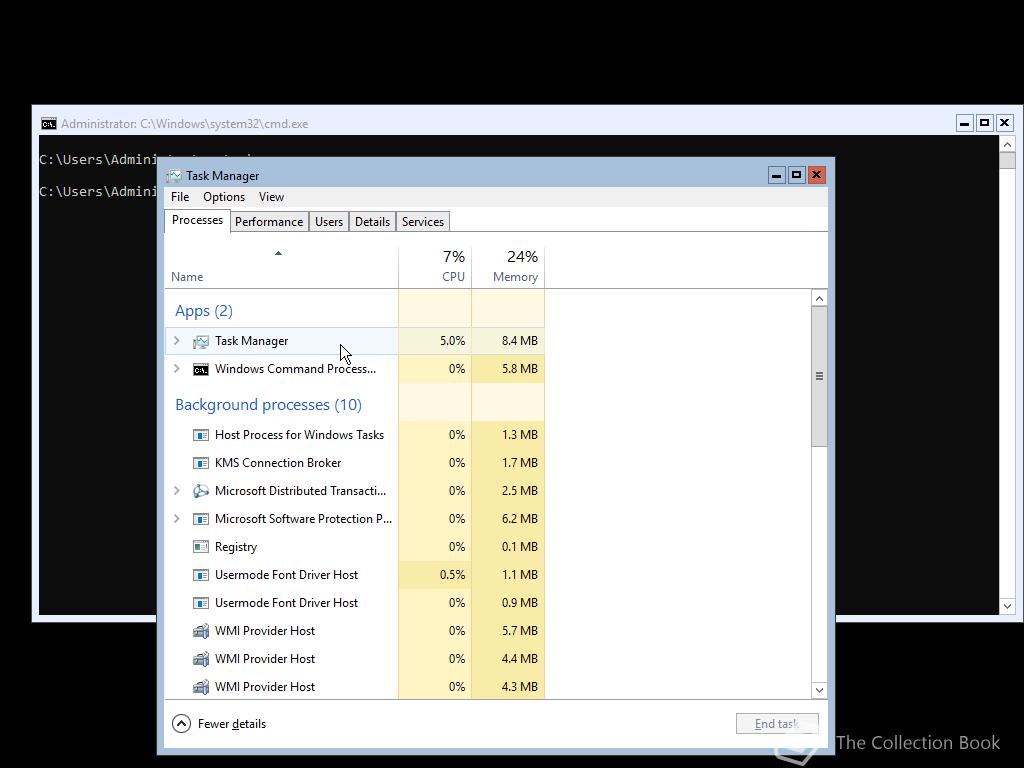Expand Microsoft Software Protection row
Screen dimensions: 1024x768
[176, 519]
